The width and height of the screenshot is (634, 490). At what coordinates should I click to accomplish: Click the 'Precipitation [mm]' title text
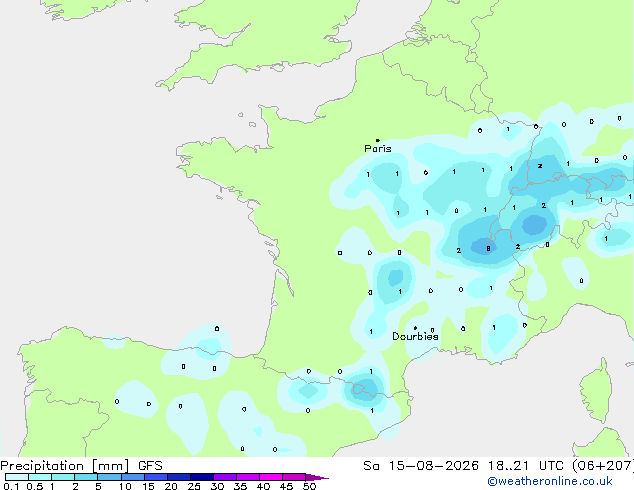tap(65, 466)
